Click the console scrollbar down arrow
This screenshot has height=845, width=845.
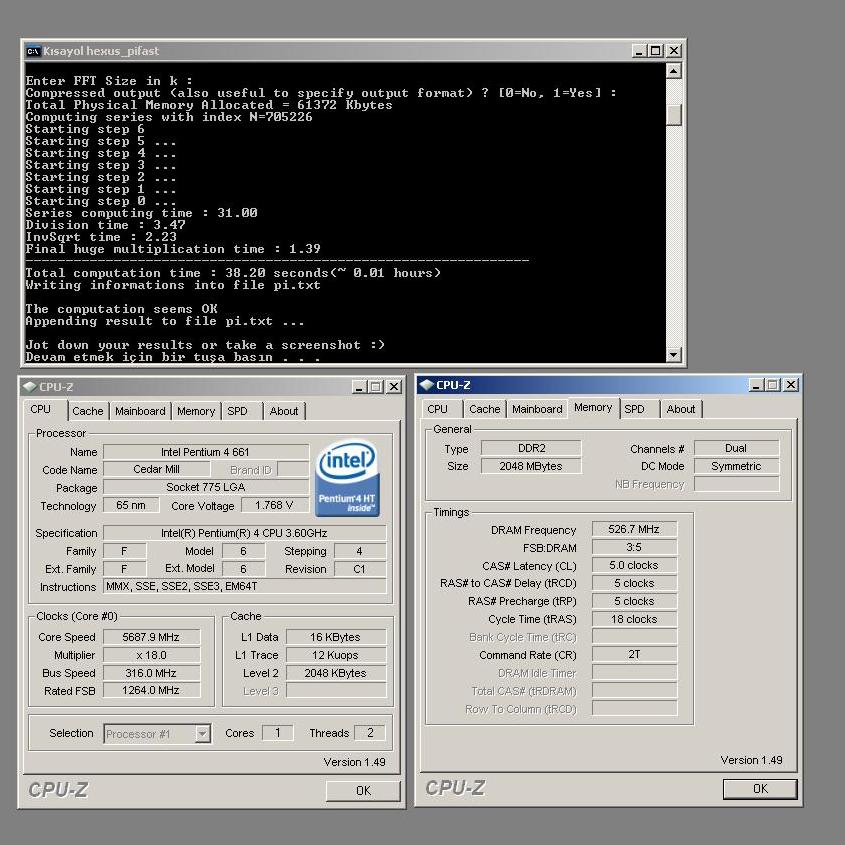674,355
